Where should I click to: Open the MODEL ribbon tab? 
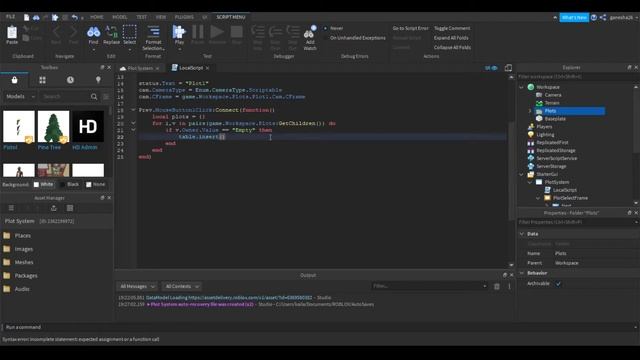(x=120, y=17)
